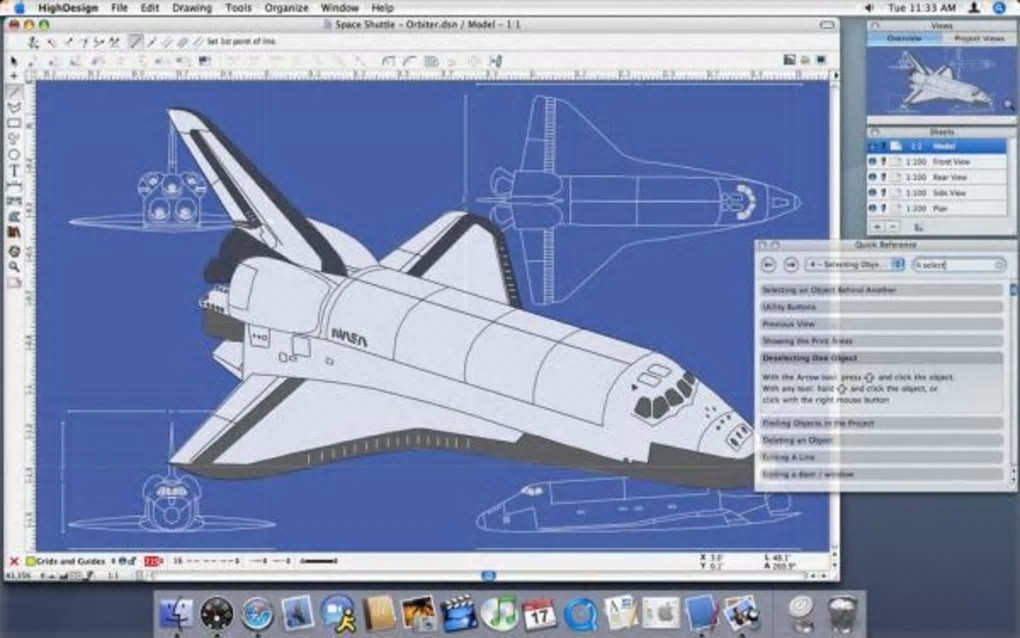Toggle visibility of Front View sheet
This screenshot has width=1020, height=638.
(x=872, y=161)
